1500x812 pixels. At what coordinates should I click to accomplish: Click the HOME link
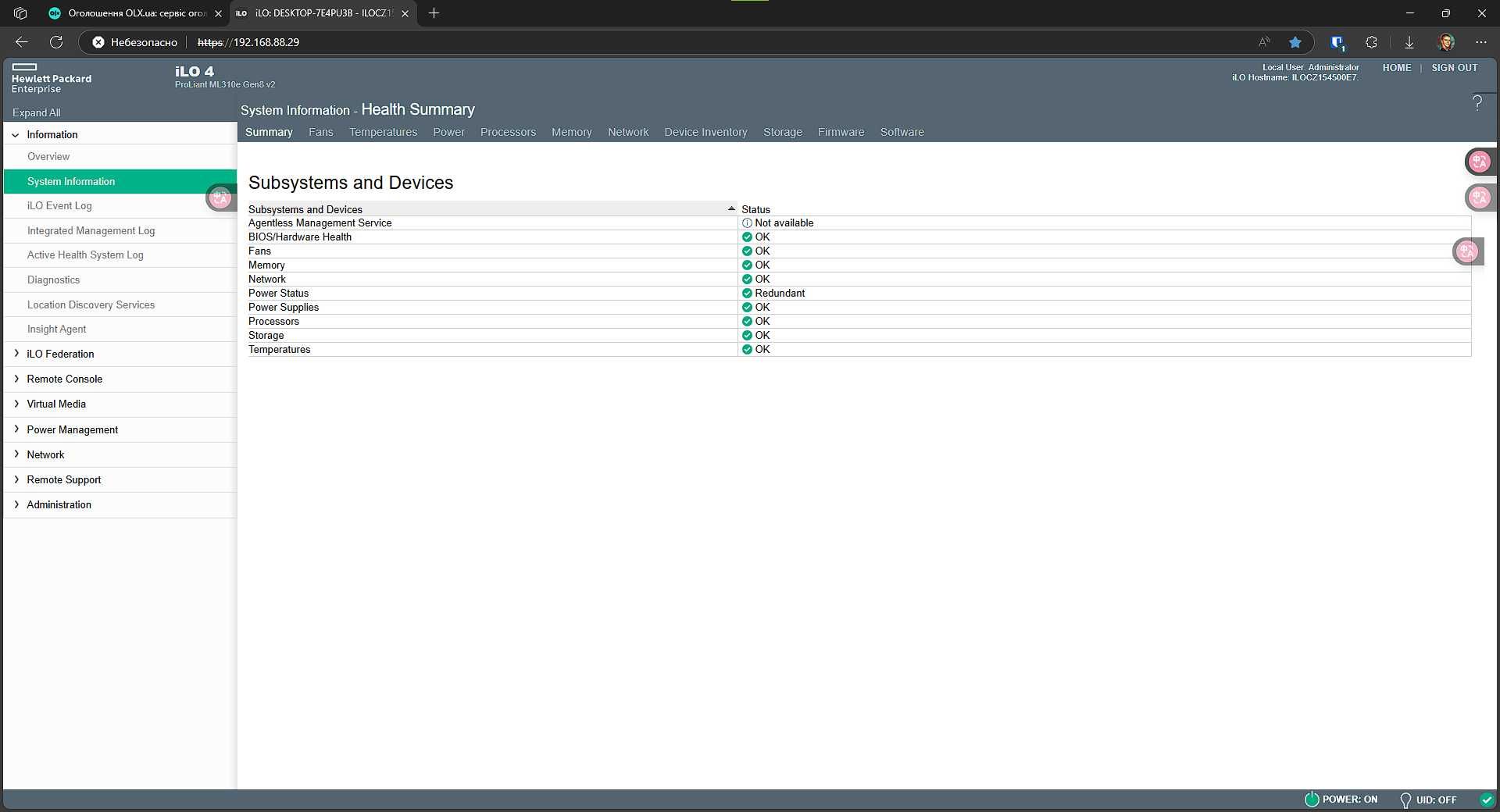(x=1396, y=68)
